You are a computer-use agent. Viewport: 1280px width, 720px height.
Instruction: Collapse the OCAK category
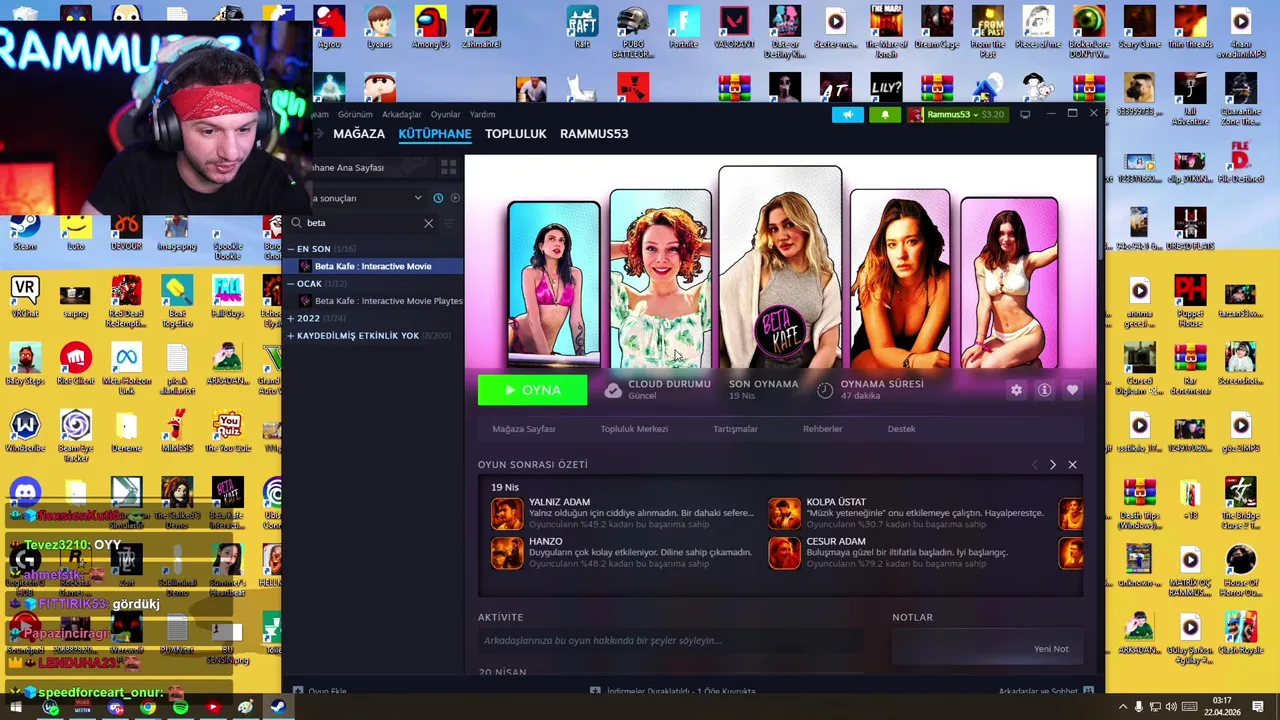[x=290, y=284]
